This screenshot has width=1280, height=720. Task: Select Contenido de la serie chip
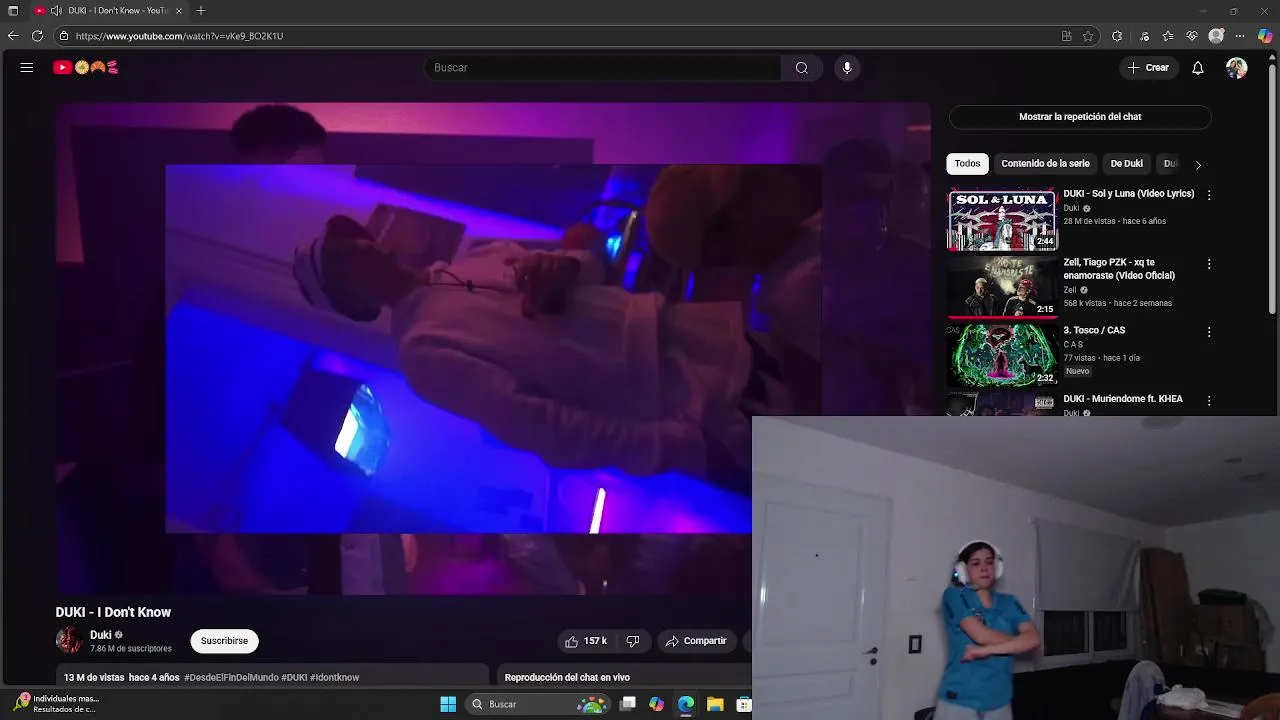point(1045,163)
